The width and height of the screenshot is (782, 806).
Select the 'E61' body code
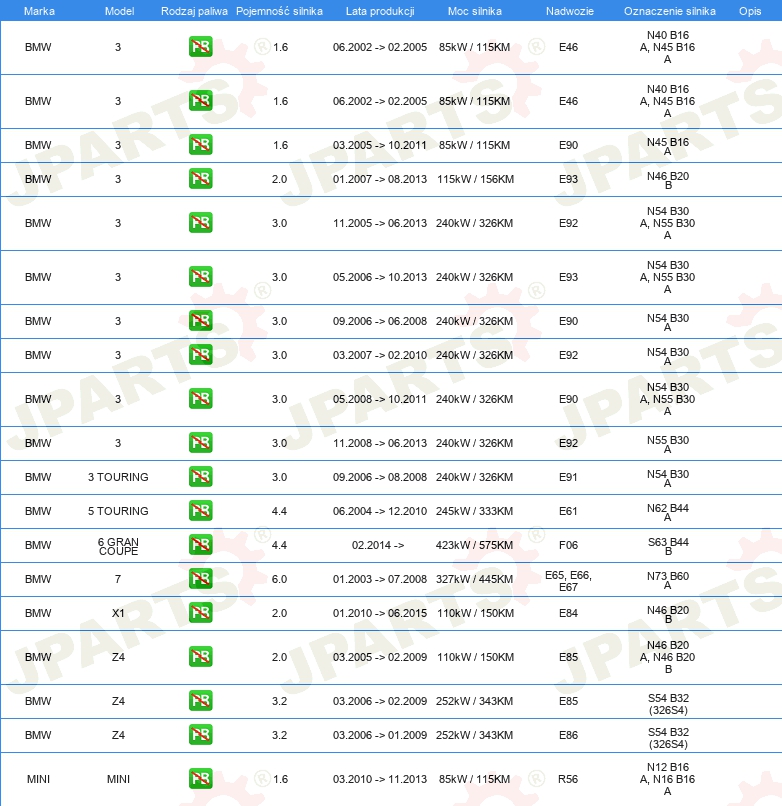568,511
